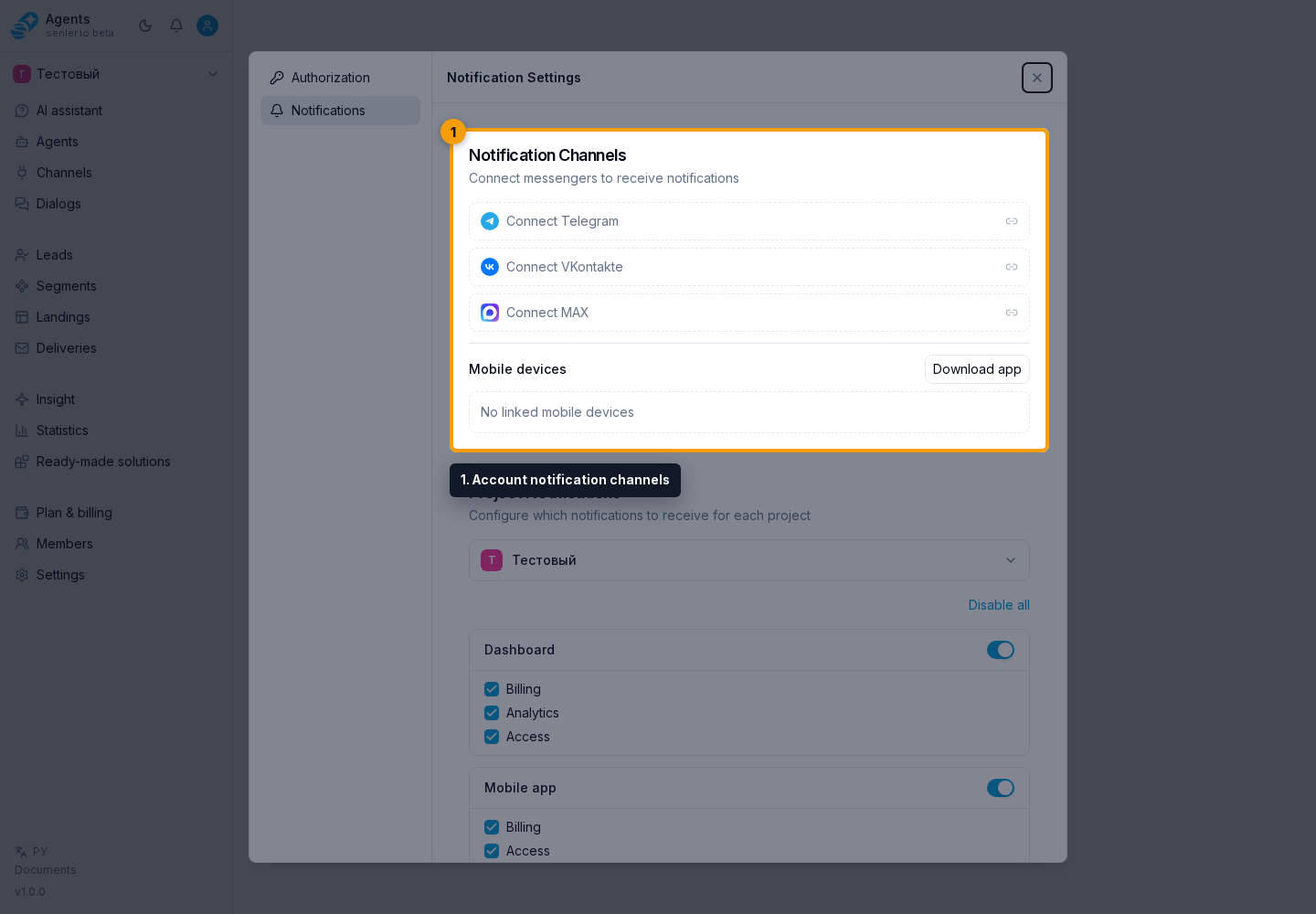Click the link icon in Connect Telegram row
This screenshot has height=914, width=1316.
(1012, 221)
